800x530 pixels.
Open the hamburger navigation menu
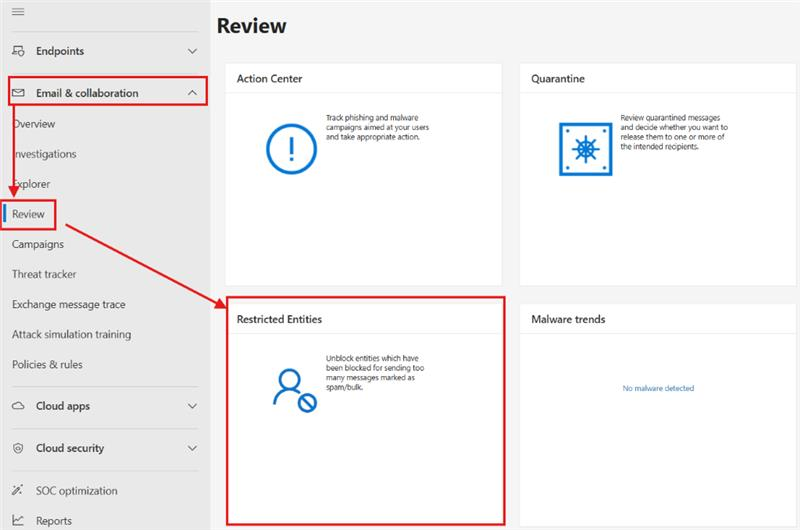coord(18,11)
